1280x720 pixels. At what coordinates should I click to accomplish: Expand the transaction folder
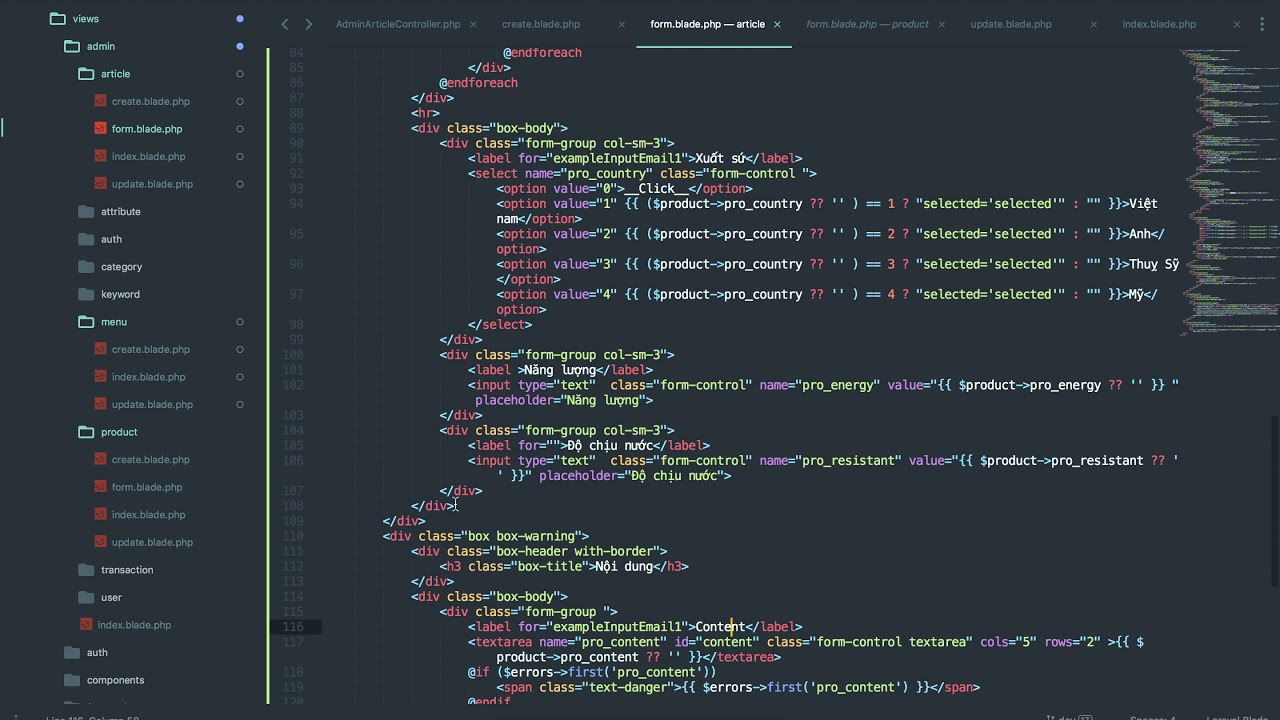(116, 570)
